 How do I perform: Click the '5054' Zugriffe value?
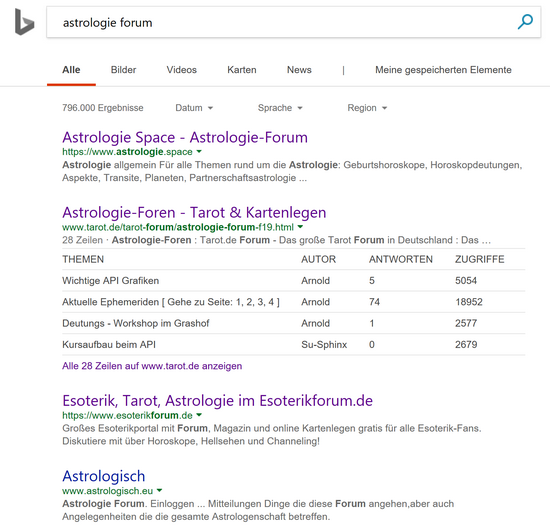[x=466, y=281]
